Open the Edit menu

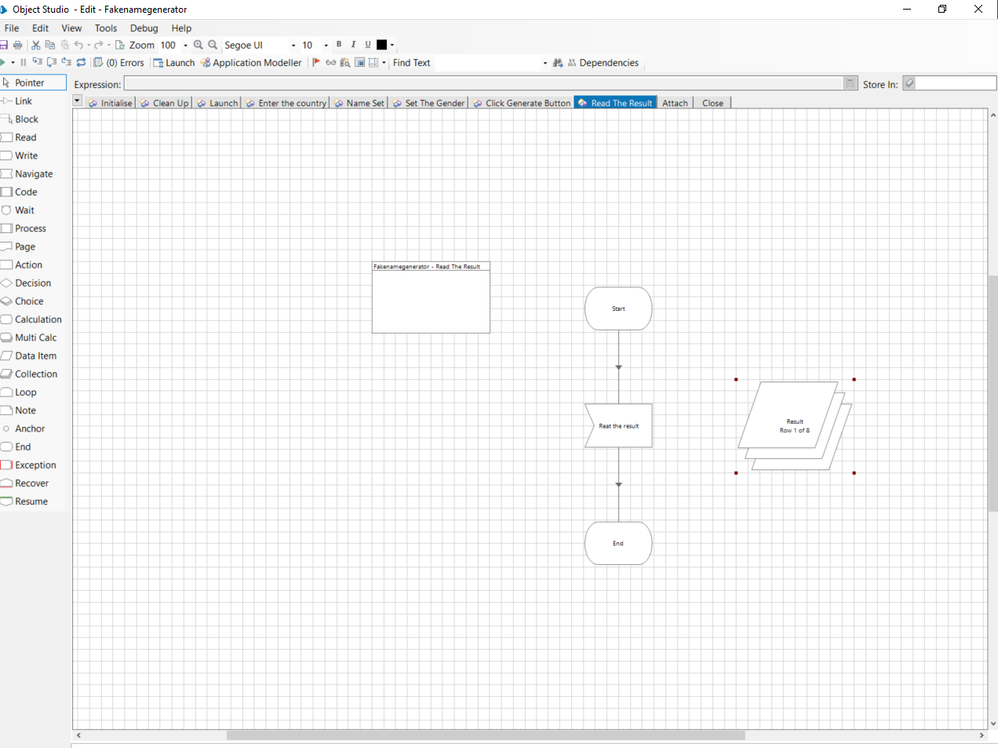40,28
